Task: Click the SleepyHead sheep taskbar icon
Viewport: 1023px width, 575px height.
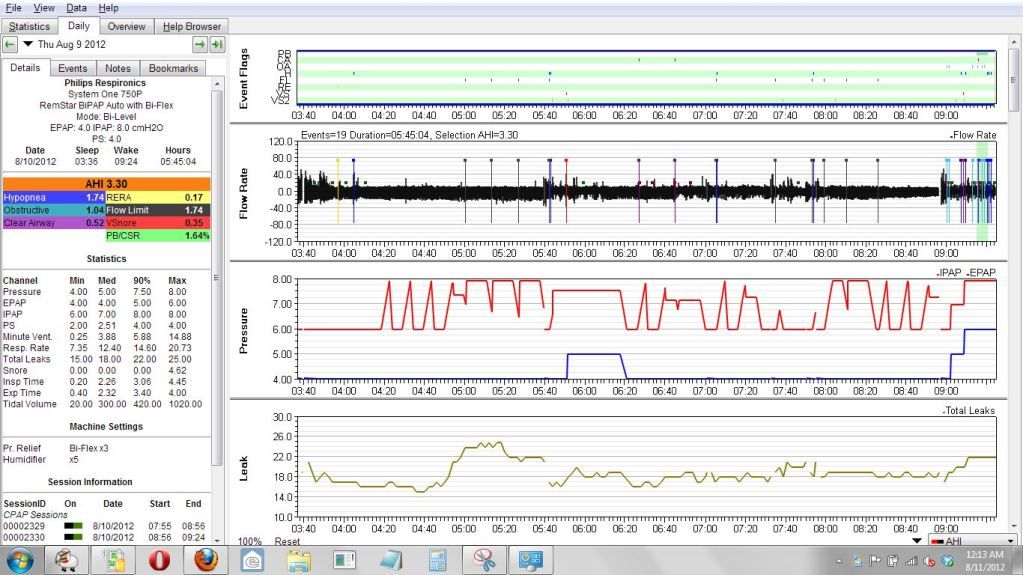Action: pyautogui.click(x=67, y=561)
